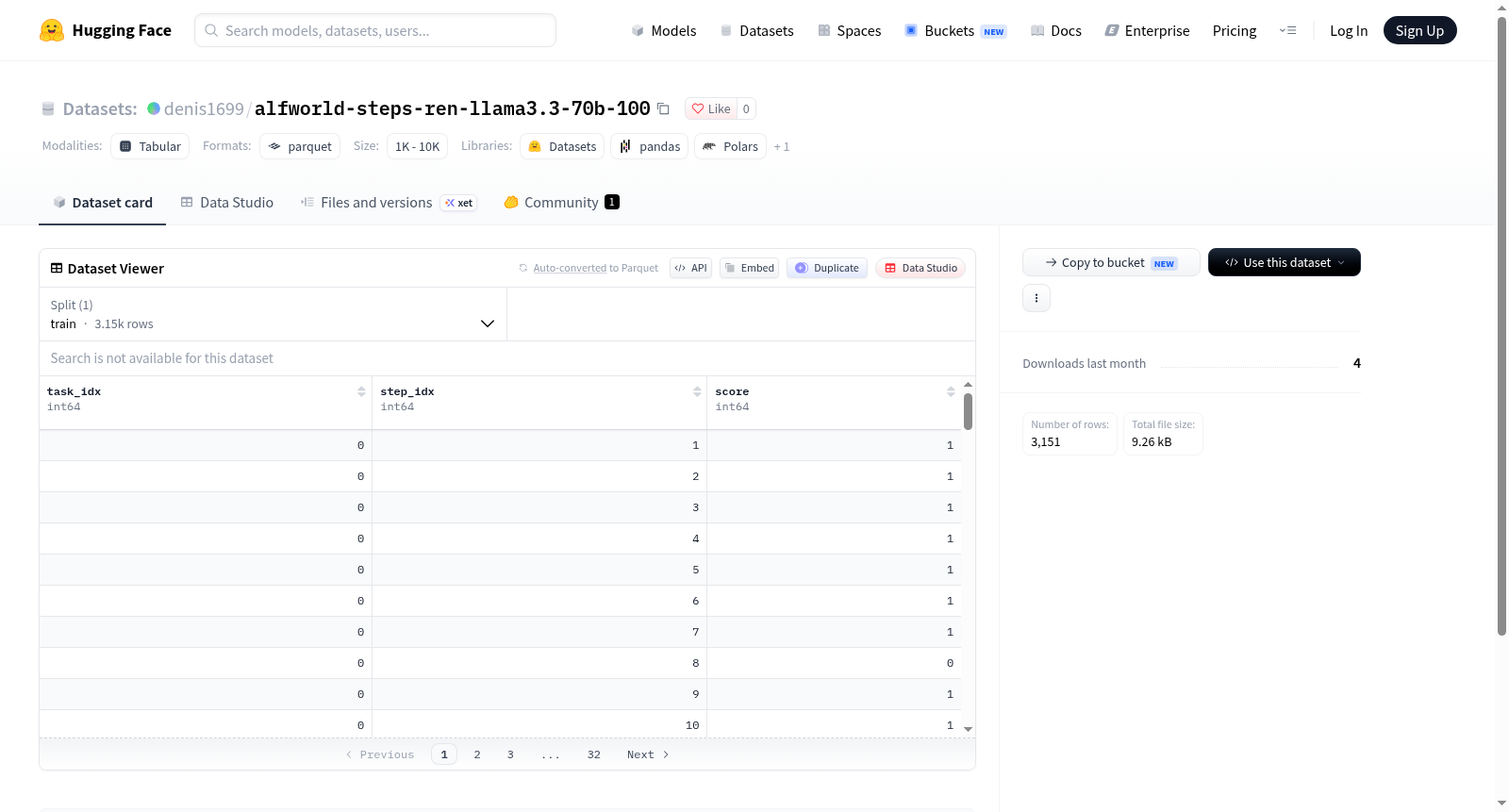The image size is (1509, 812).
Task: Click the API button in viewer
Action: 690,268
